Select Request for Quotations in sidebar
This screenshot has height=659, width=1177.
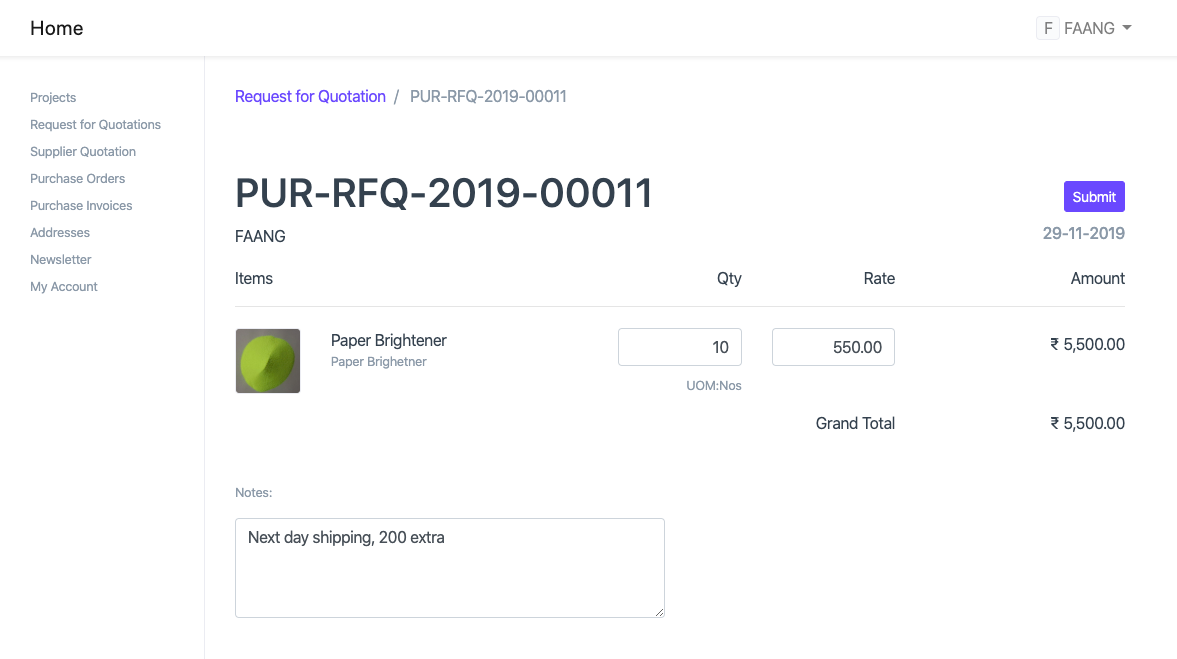(95, 124)
